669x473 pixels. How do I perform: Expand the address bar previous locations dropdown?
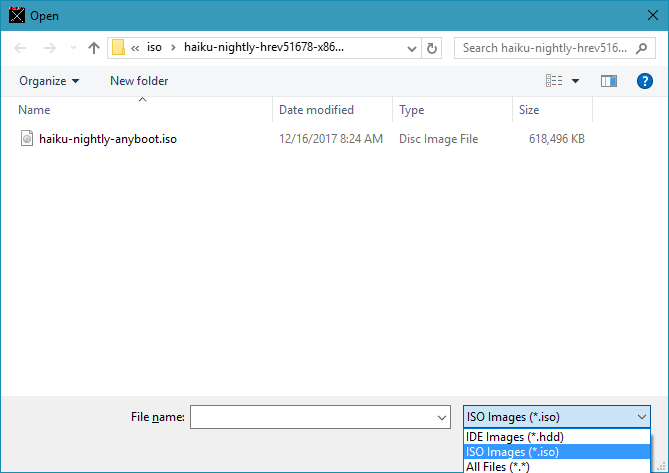point(411,48)
